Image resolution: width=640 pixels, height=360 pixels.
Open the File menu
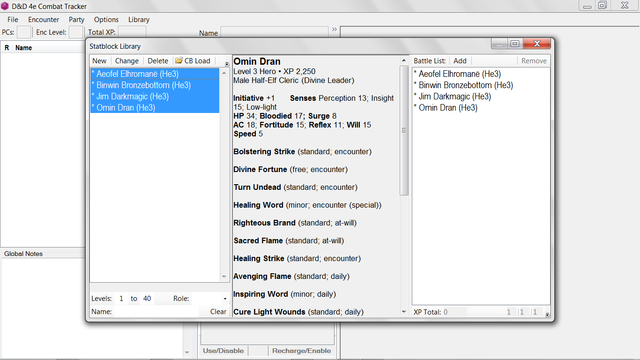[x=13, y=20]
